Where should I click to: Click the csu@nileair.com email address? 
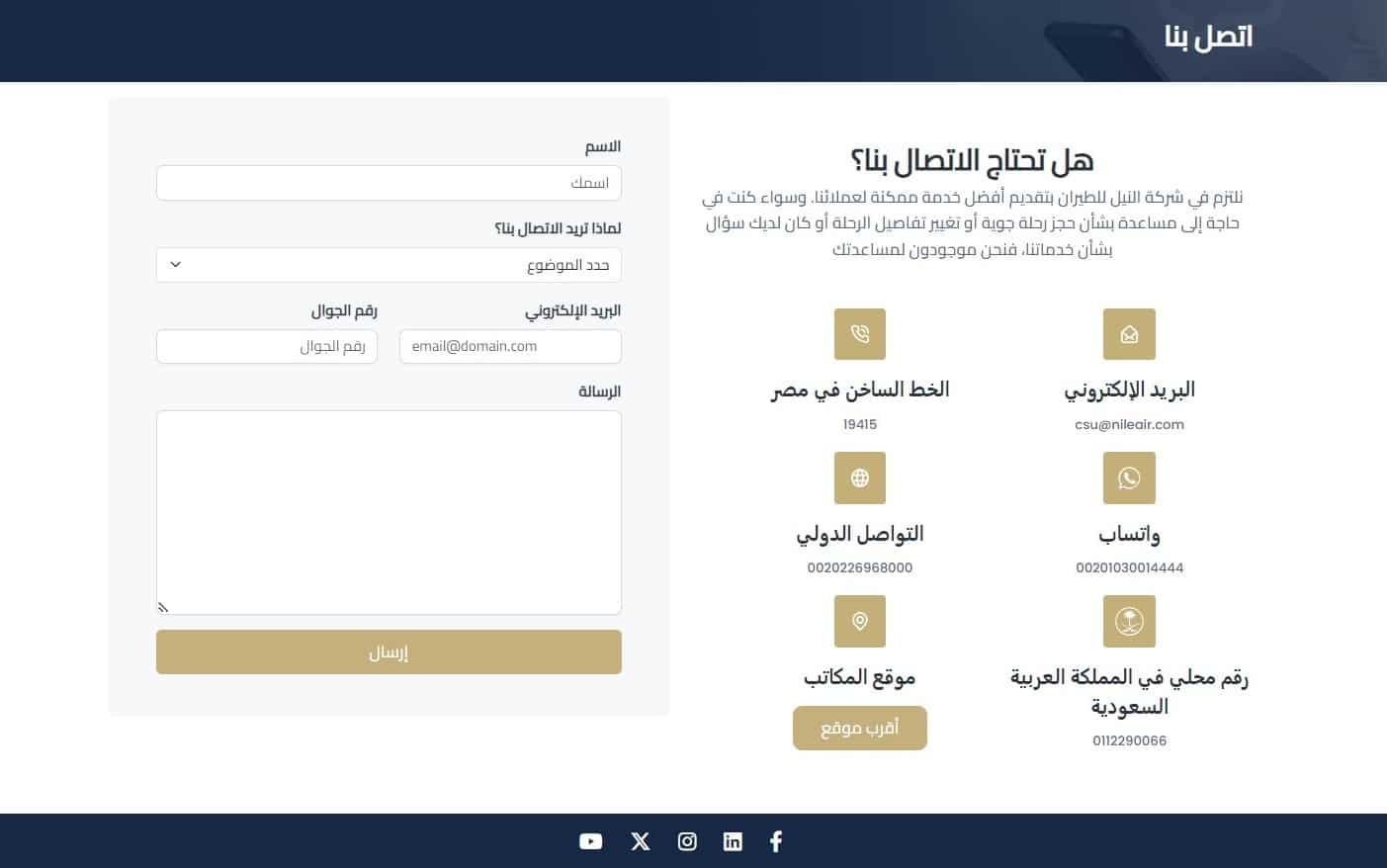(x=1129, y=424)
